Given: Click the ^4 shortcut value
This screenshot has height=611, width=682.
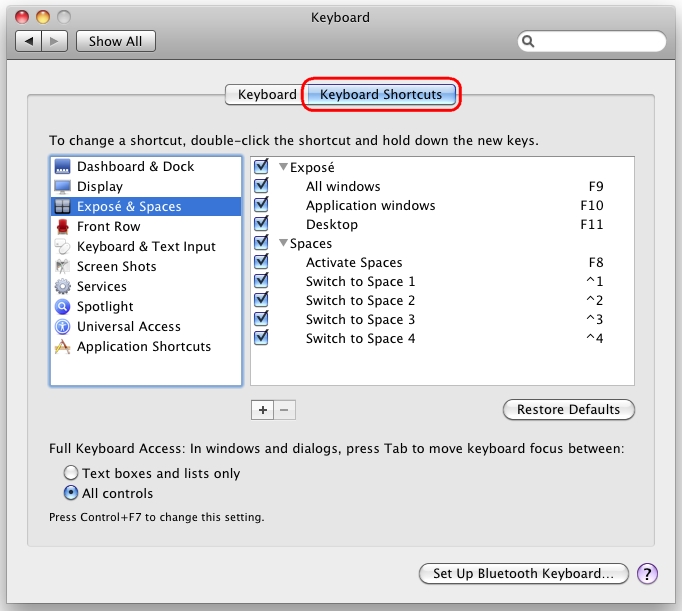Looking at the screenshot, I should (595, 338).
